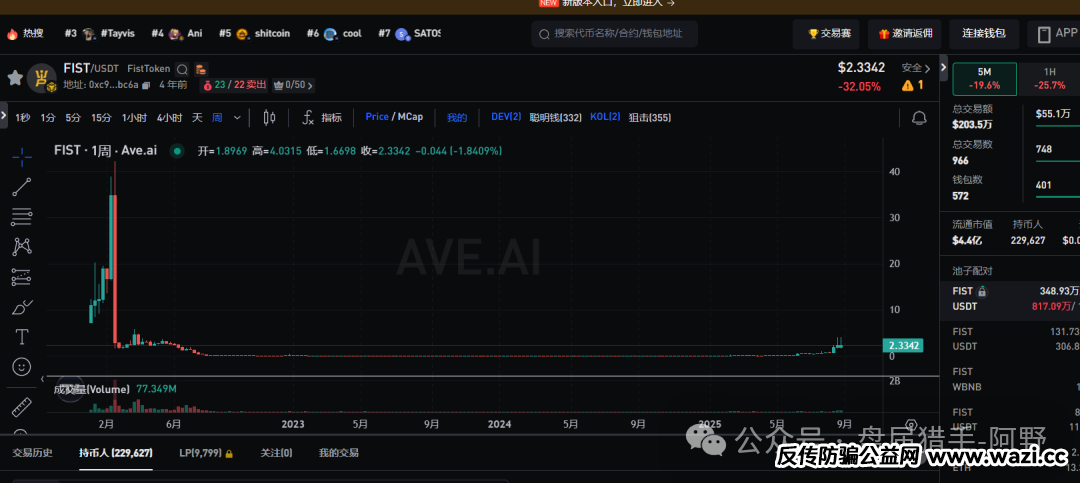1080x483 pixels.
Task: Select the brush drawing tool
Action: 22,307
